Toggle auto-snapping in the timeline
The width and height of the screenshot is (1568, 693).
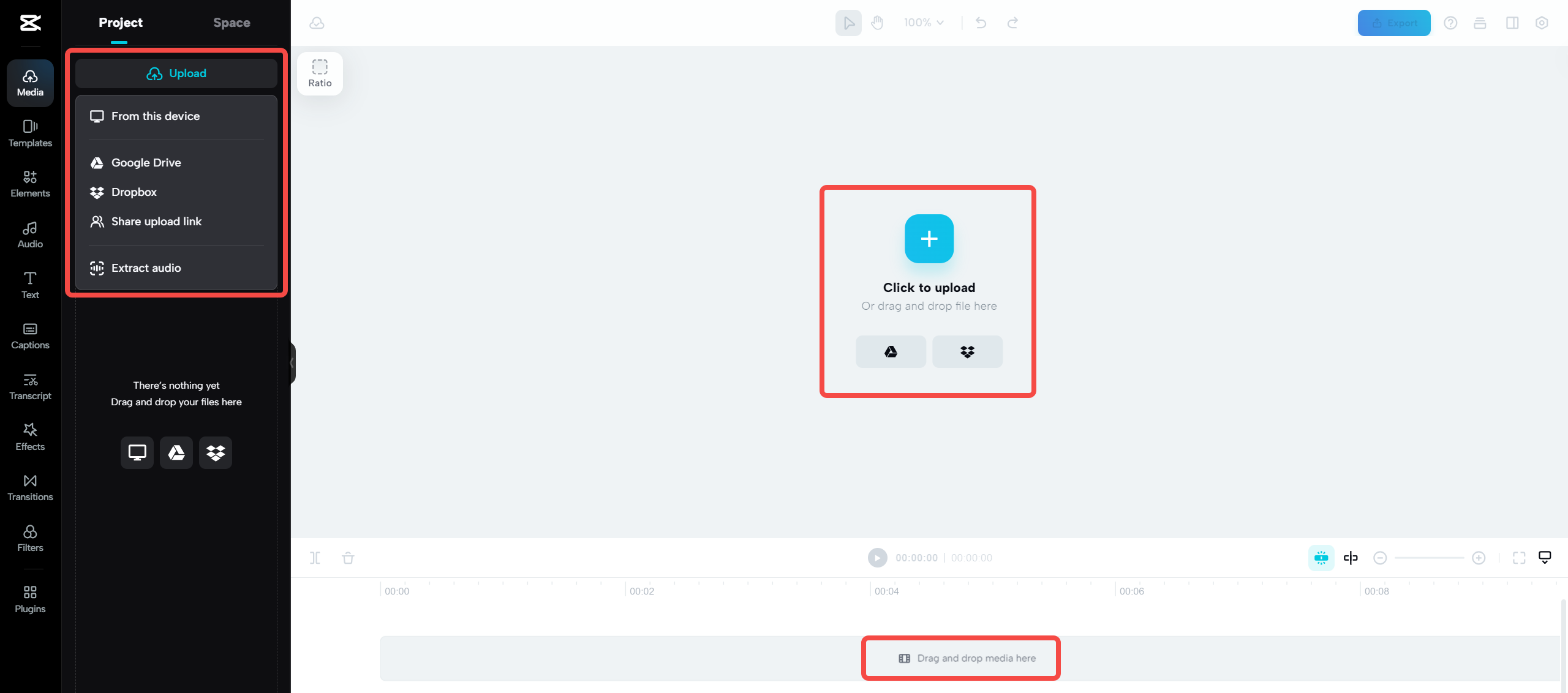click(1321, 558)
